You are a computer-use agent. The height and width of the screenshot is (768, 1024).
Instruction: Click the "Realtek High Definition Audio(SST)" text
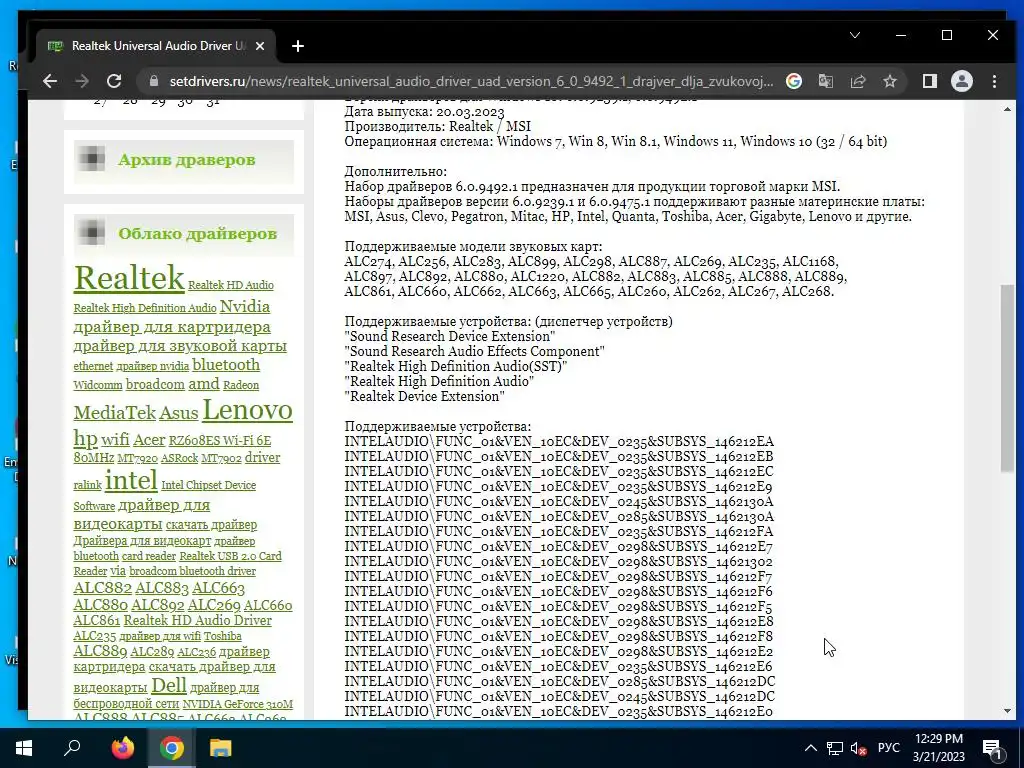(x=456, y=366)
